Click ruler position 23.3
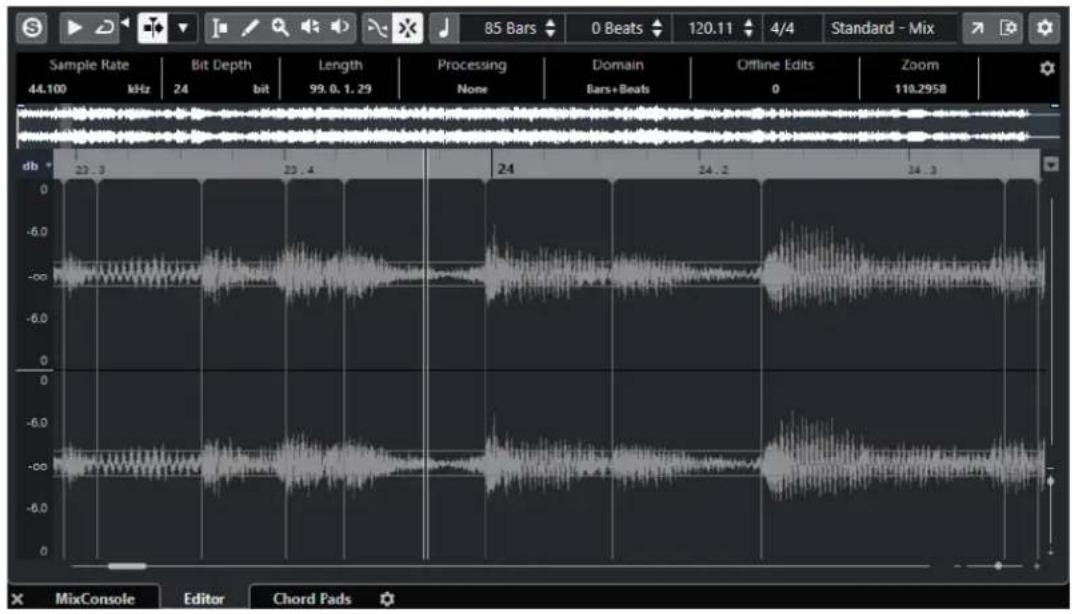 (91, 169)
